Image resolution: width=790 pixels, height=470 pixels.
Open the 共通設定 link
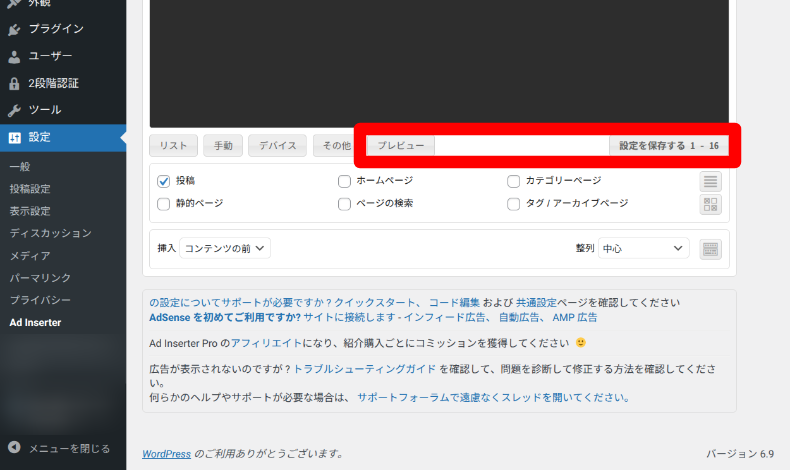pyautogui.click(x=536, y=303)
